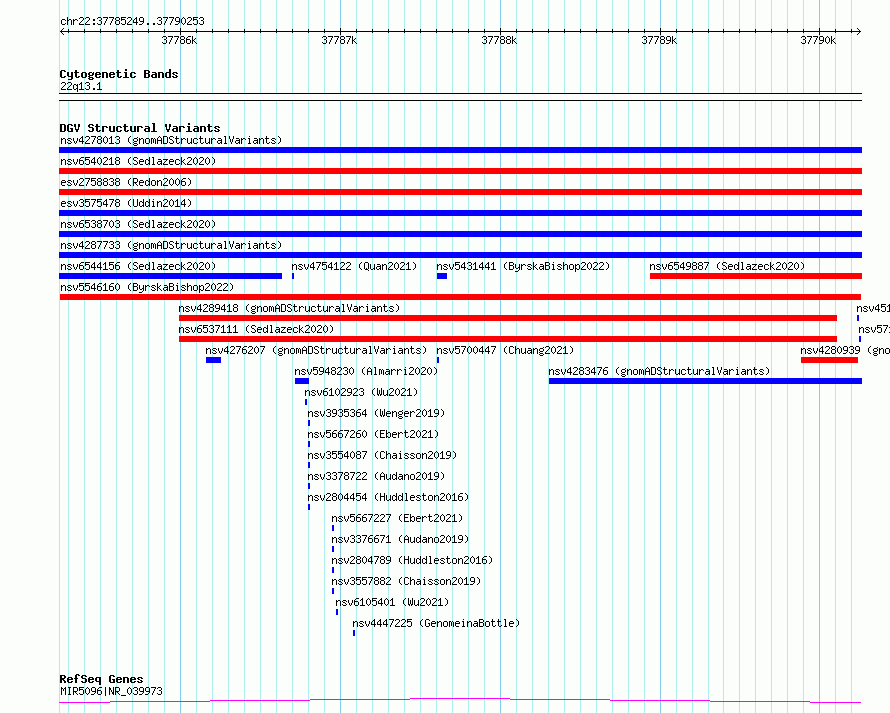Select the nsv6105401 Wu2021 label
The width and height of the screenshot is (890, 713).
tap(392, 602)
